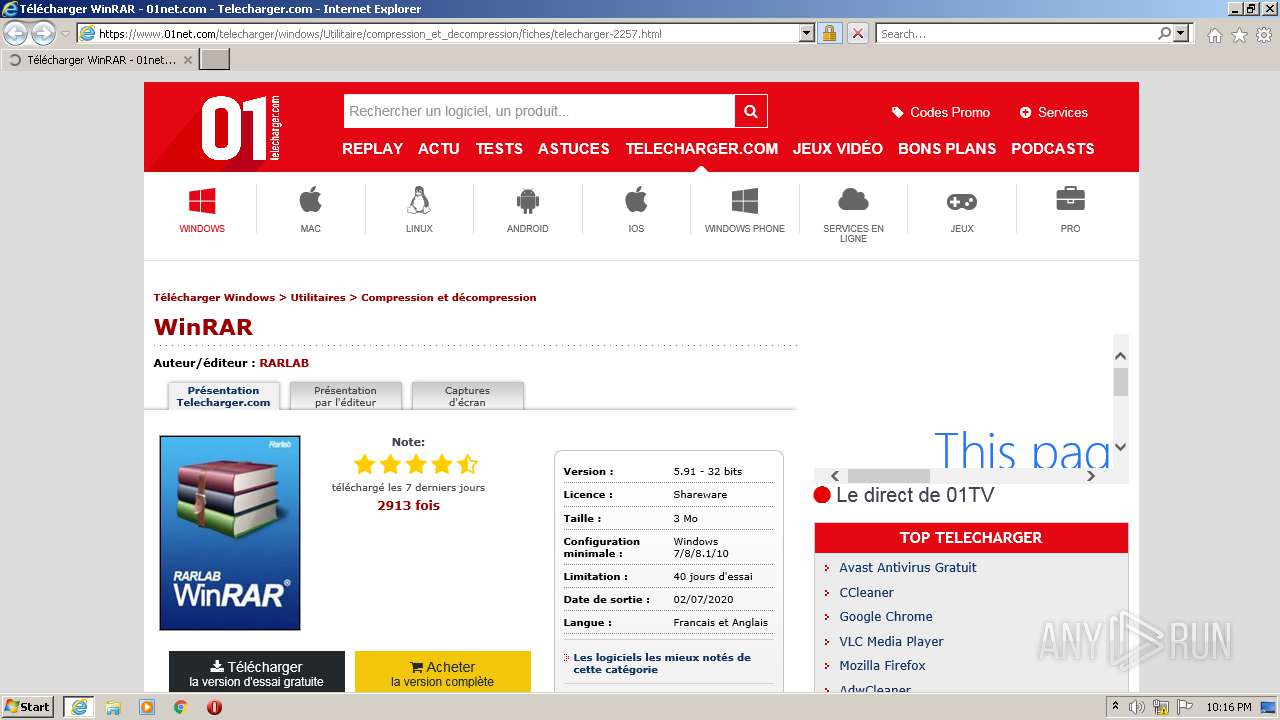This screenshot has height=720, width=1280.
Task: Select the Jeux gamepad icon
Action: point(962,202)
